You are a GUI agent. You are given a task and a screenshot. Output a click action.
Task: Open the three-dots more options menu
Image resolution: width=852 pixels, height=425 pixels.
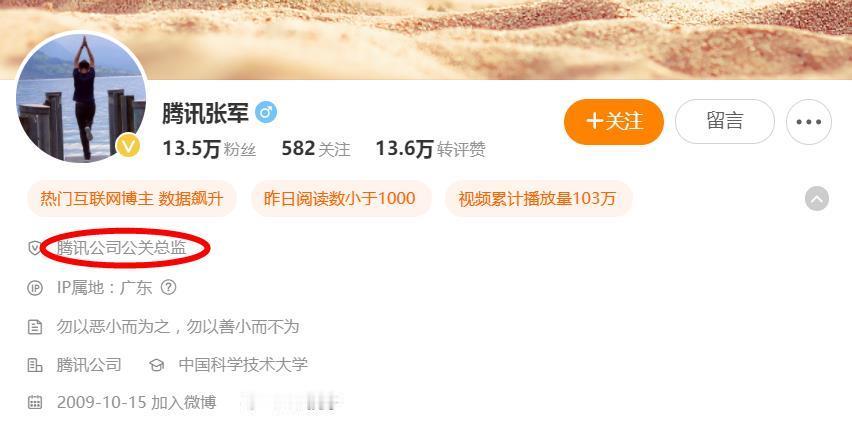point(809,122)
